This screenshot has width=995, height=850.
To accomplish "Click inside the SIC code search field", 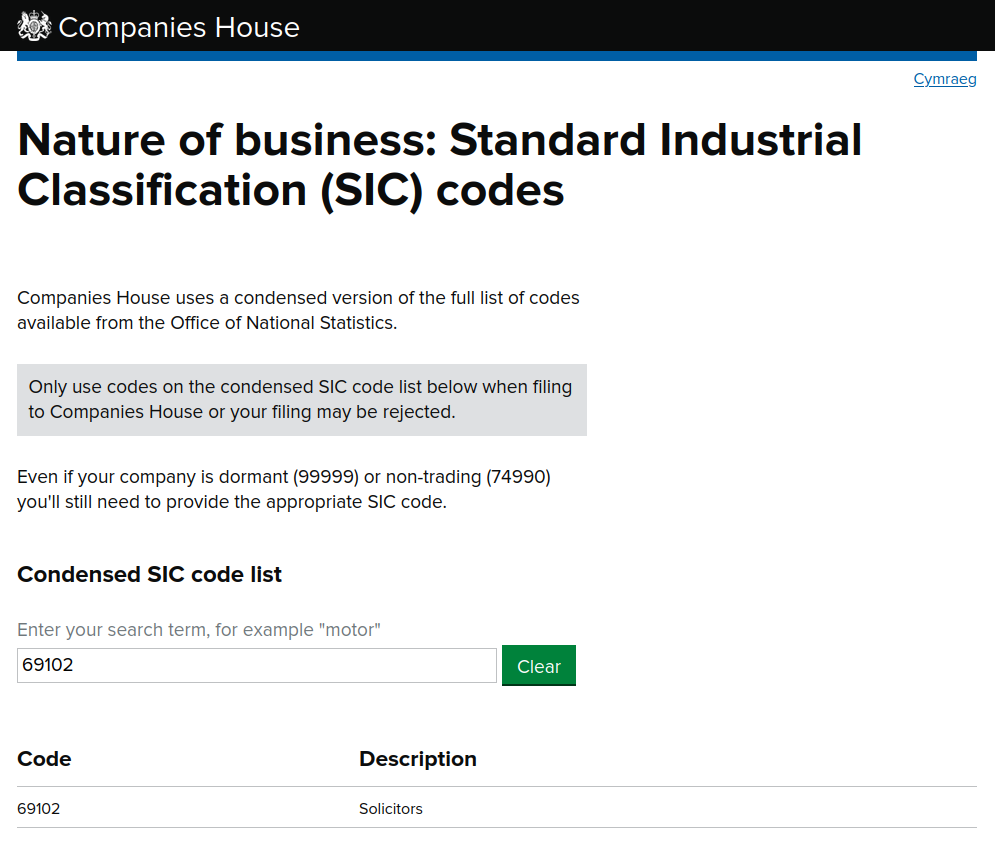I will point(256,665).
